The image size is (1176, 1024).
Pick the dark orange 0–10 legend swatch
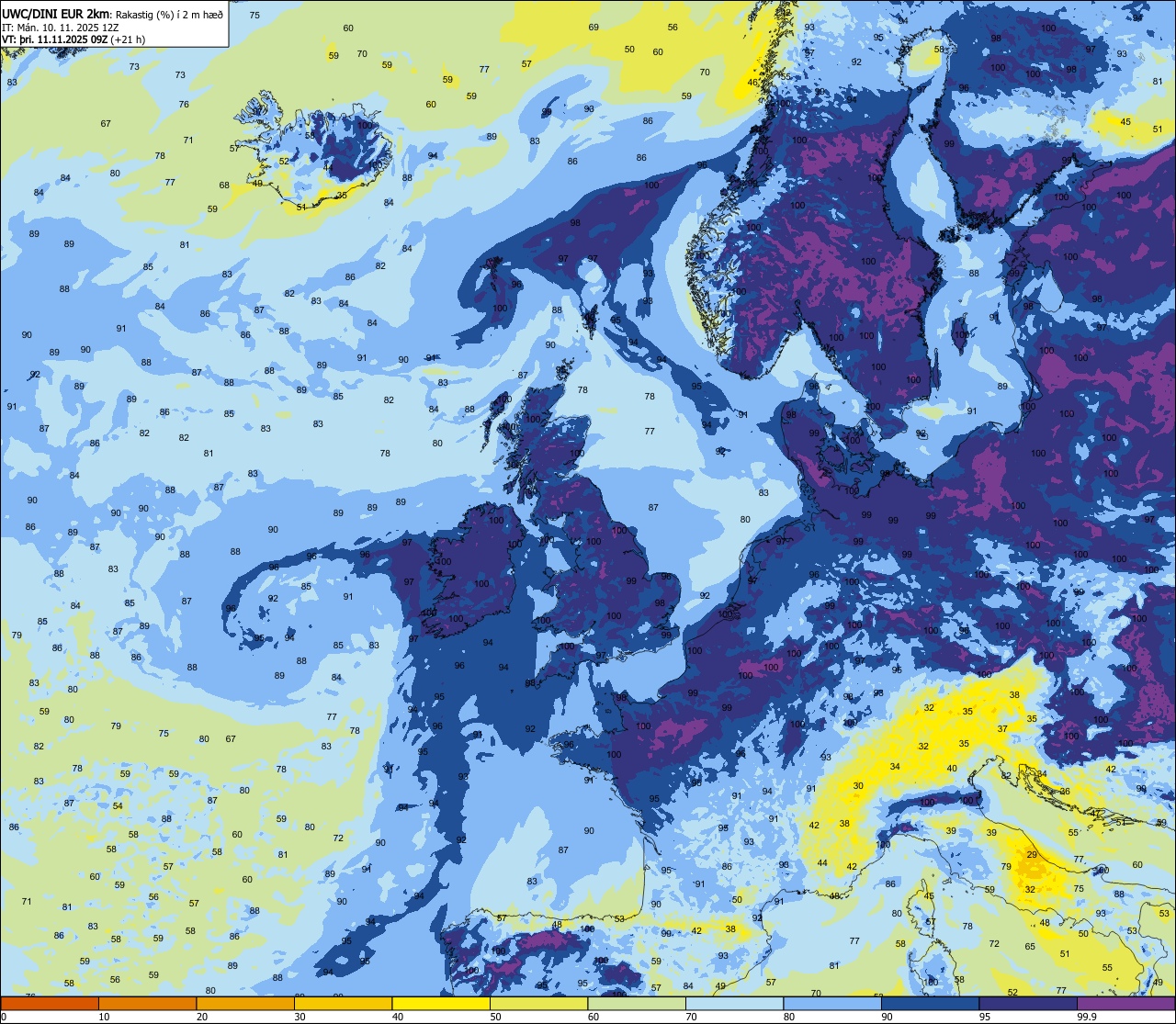pos(50,1003)
